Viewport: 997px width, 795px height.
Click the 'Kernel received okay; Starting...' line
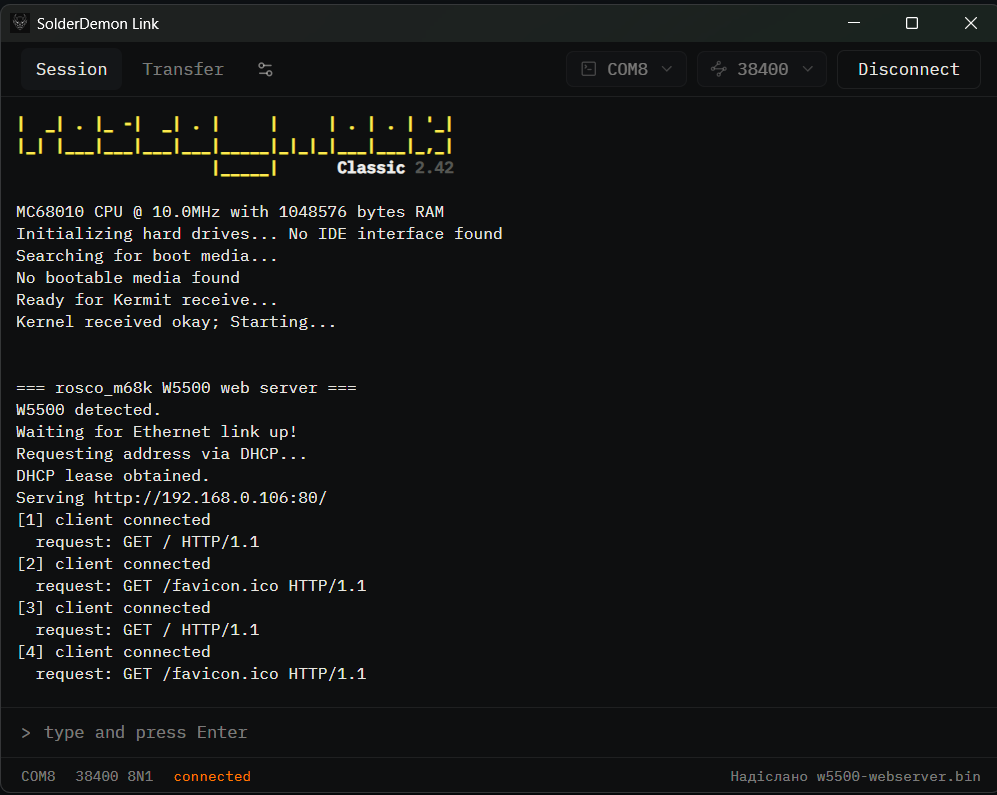175,322
